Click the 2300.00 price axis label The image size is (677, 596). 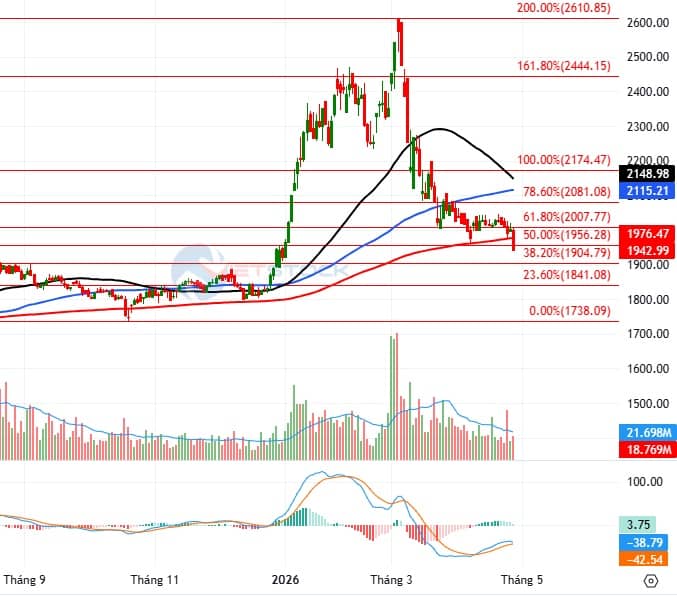click(x=648, y=127)
